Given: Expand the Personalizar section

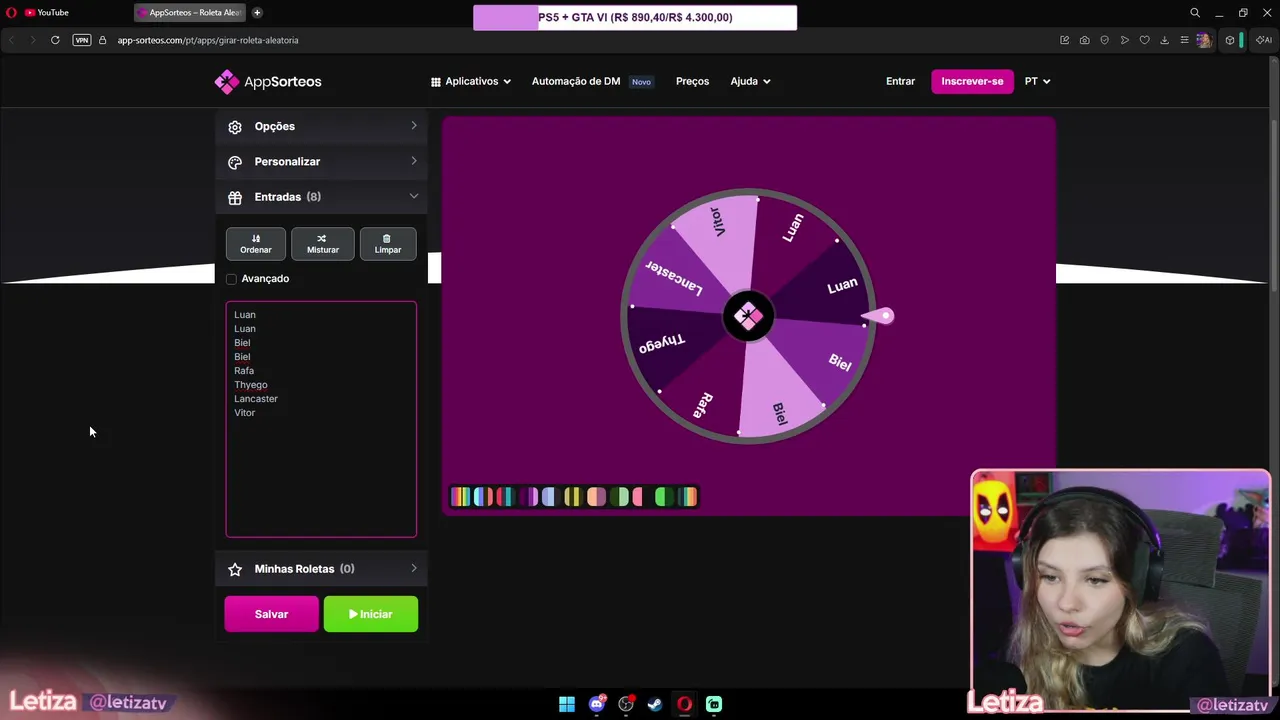Looking at the screenshot, I should pos(321,162).
